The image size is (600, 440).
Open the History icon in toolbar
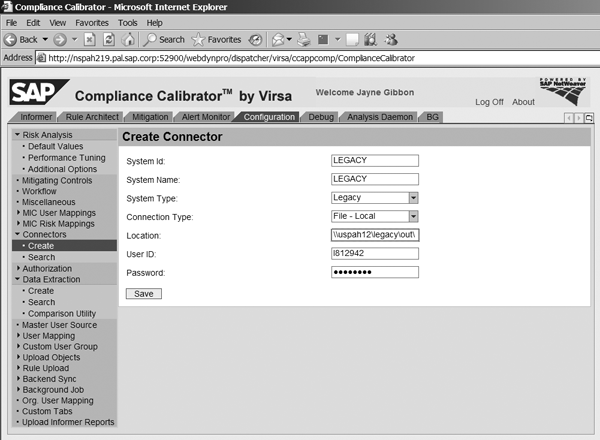pos(255,39)
